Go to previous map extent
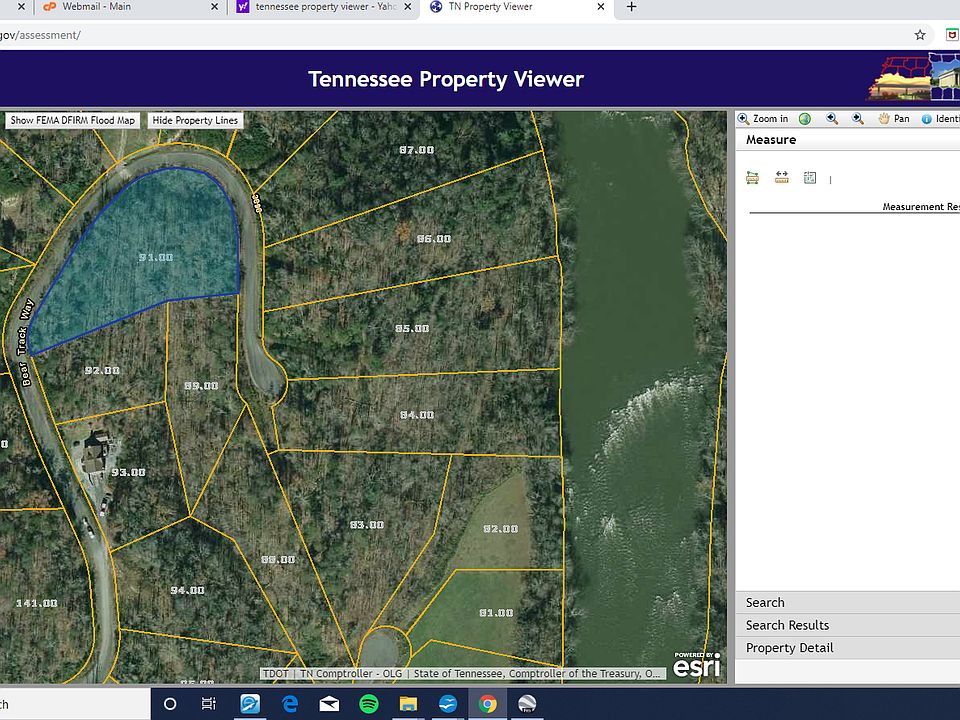 (832, 119)
